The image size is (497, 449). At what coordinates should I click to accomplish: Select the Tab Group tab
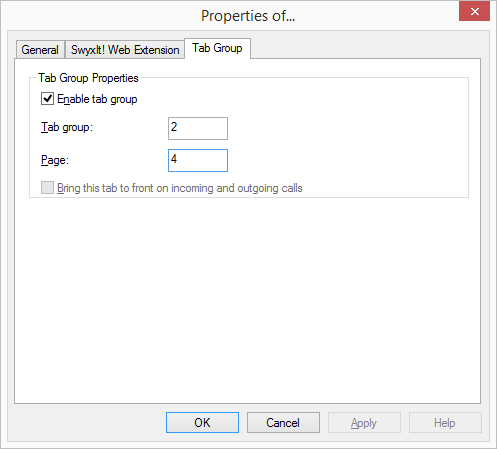click(x=217, y=48)
